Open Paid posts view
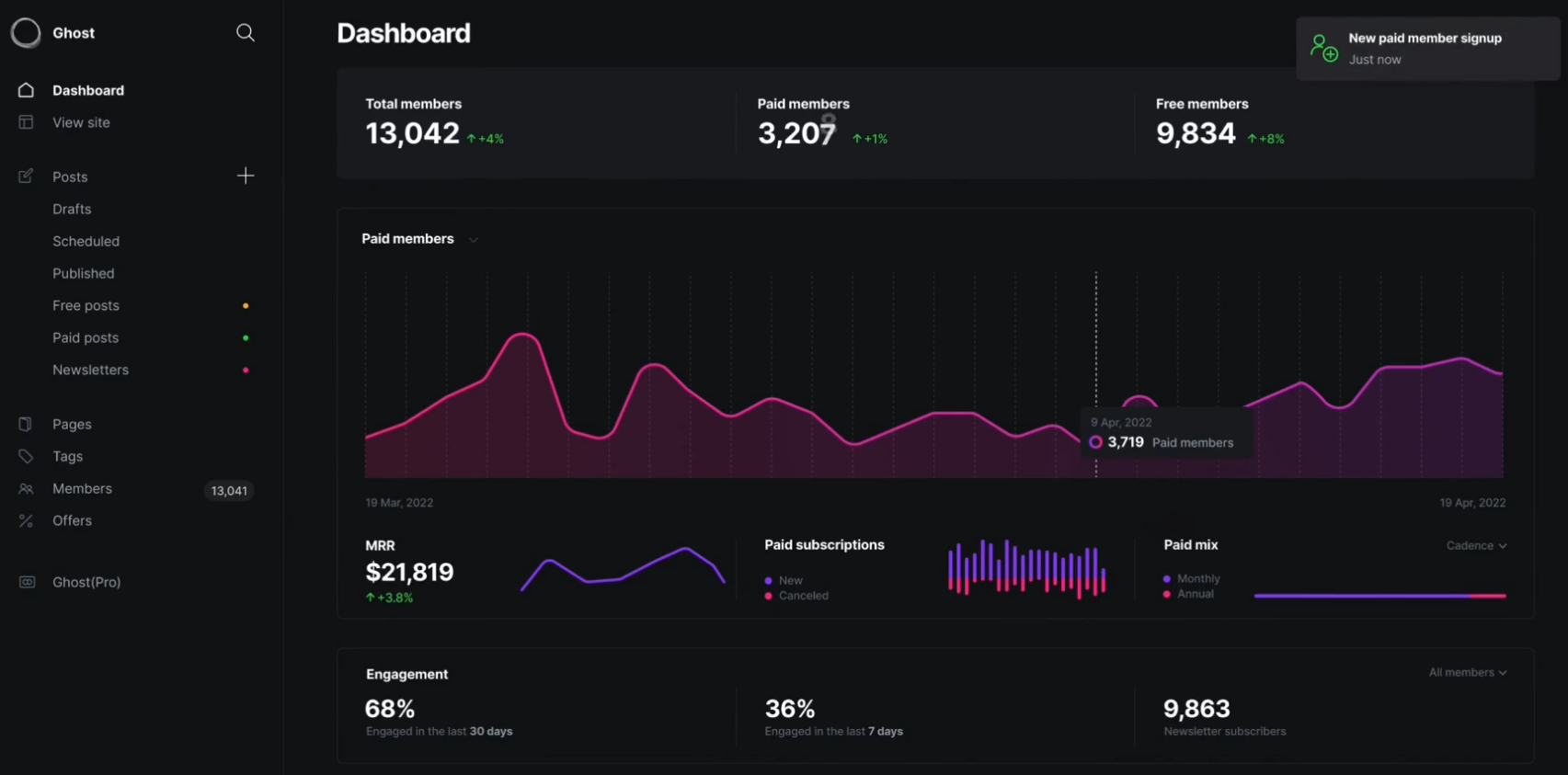Viewport: 1568px width, 775px height. tap(86, 337)
